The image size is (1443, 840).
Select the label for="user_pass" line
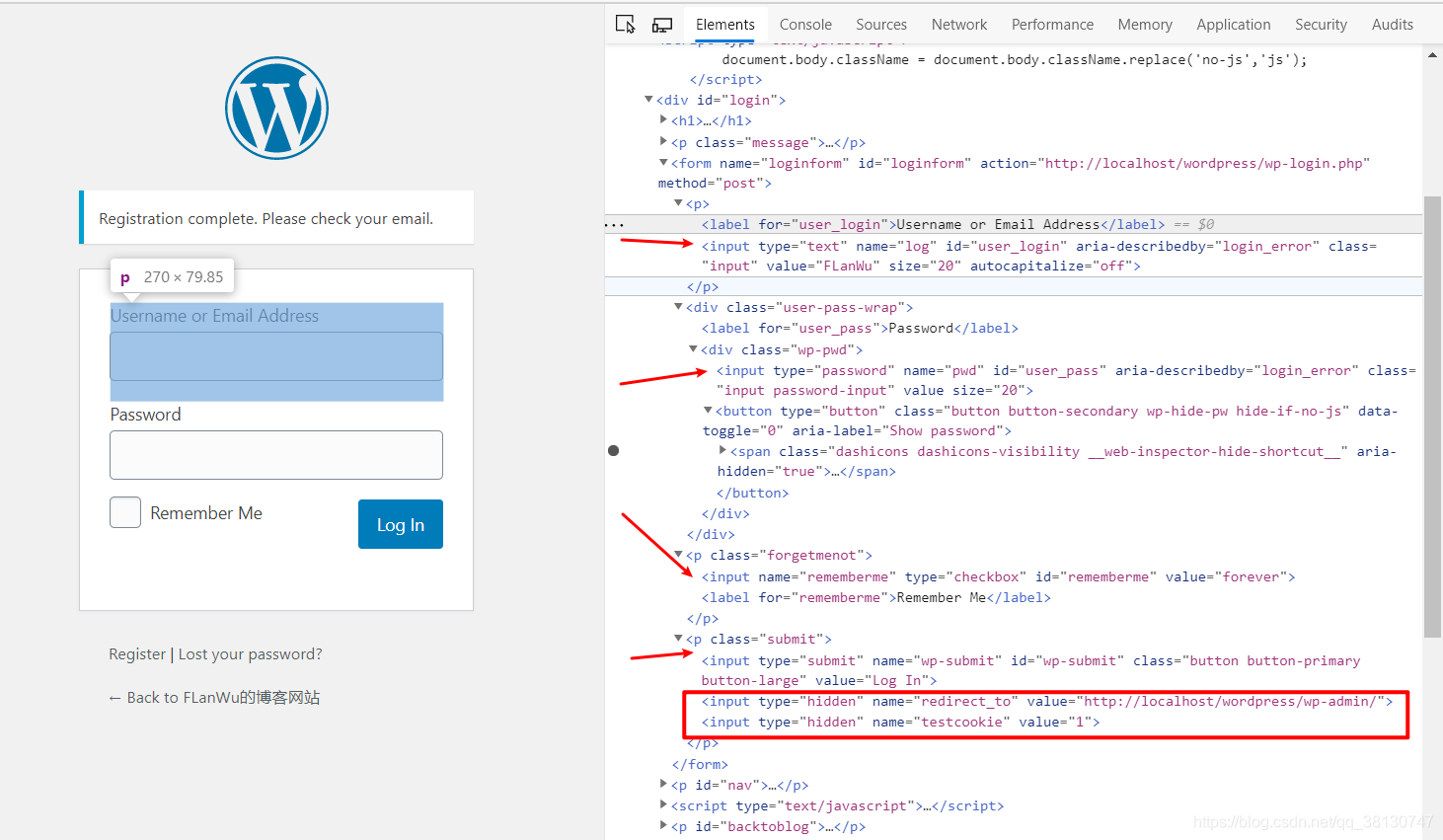pos(860,328)
